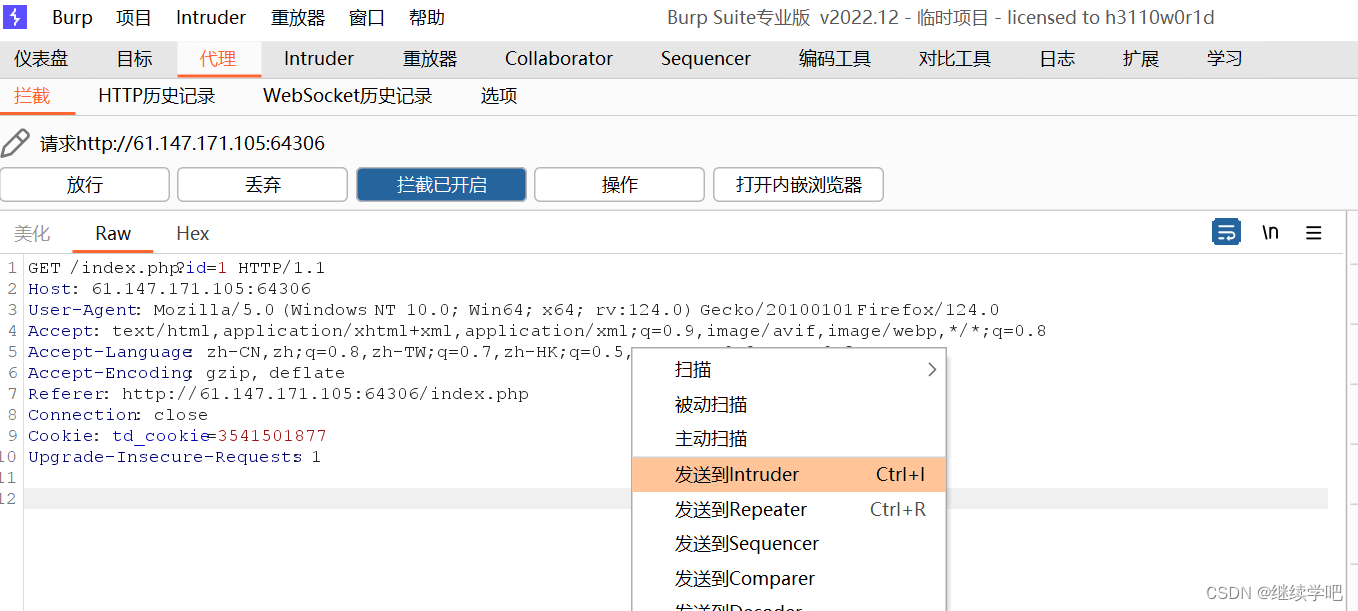Click the 放行 forward button
Image resolution: width=1358 pixels, height=611 pixels.
[85, 185]
